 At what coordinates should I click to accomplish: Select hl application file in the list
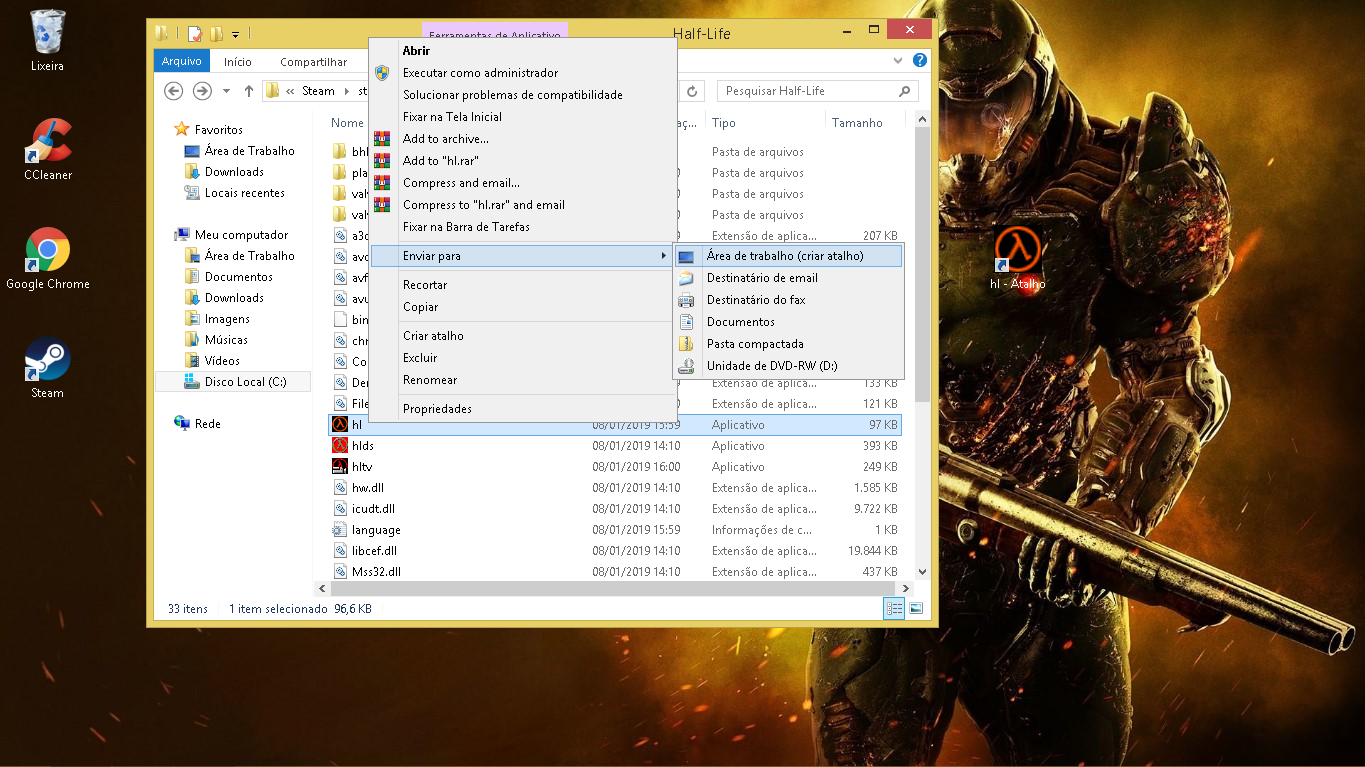[615, 425]
